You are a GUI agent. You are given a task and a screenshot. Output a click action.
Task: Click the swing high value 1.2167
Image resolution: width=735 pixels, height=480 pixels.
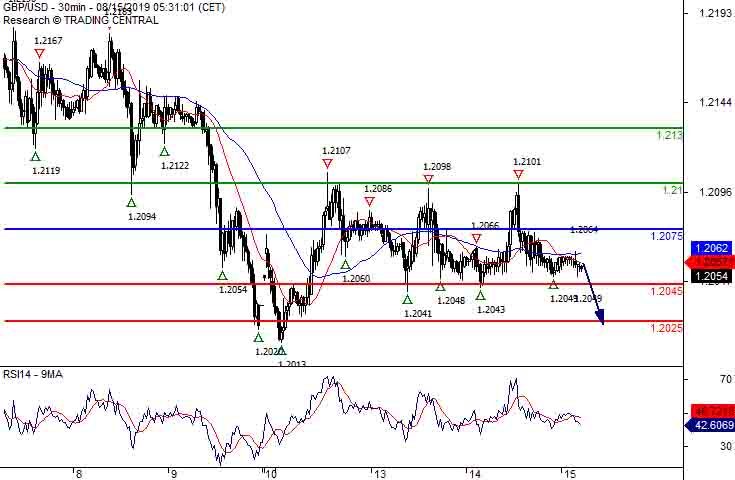[x=48, y=41]
